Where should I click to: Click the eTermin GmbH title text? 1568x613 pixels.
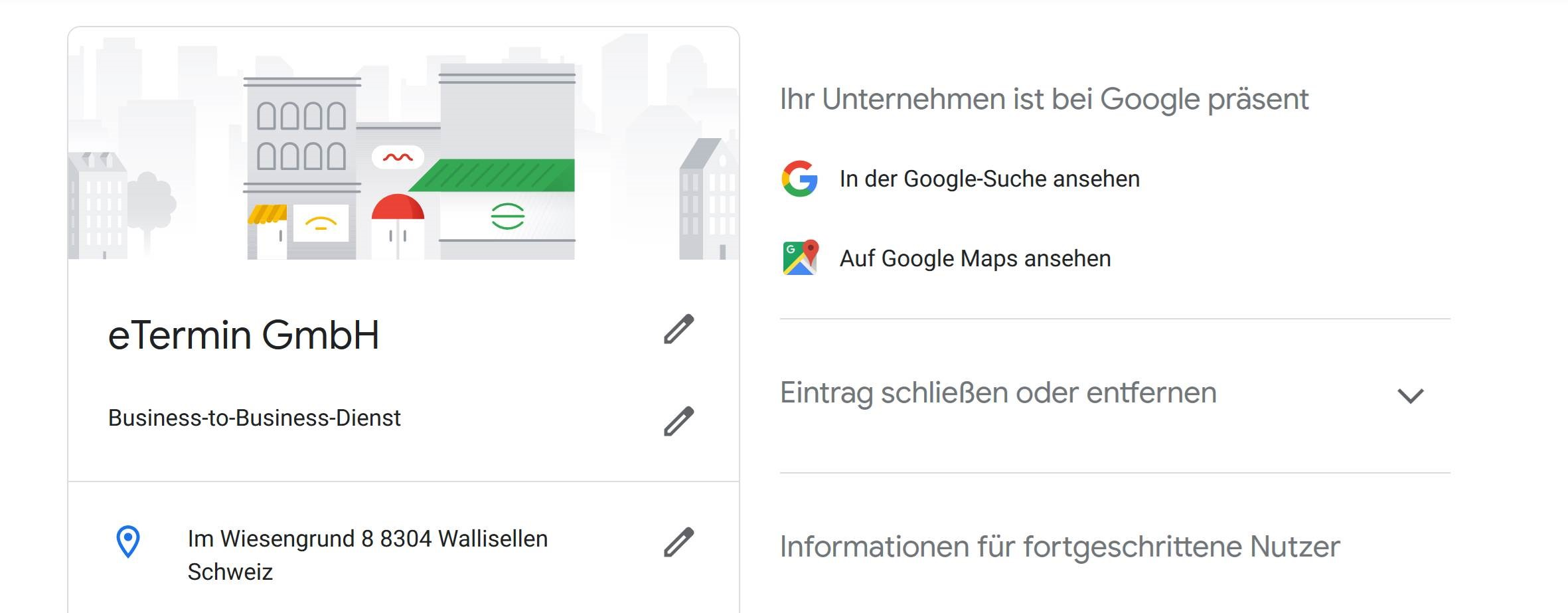pos(244,335)
